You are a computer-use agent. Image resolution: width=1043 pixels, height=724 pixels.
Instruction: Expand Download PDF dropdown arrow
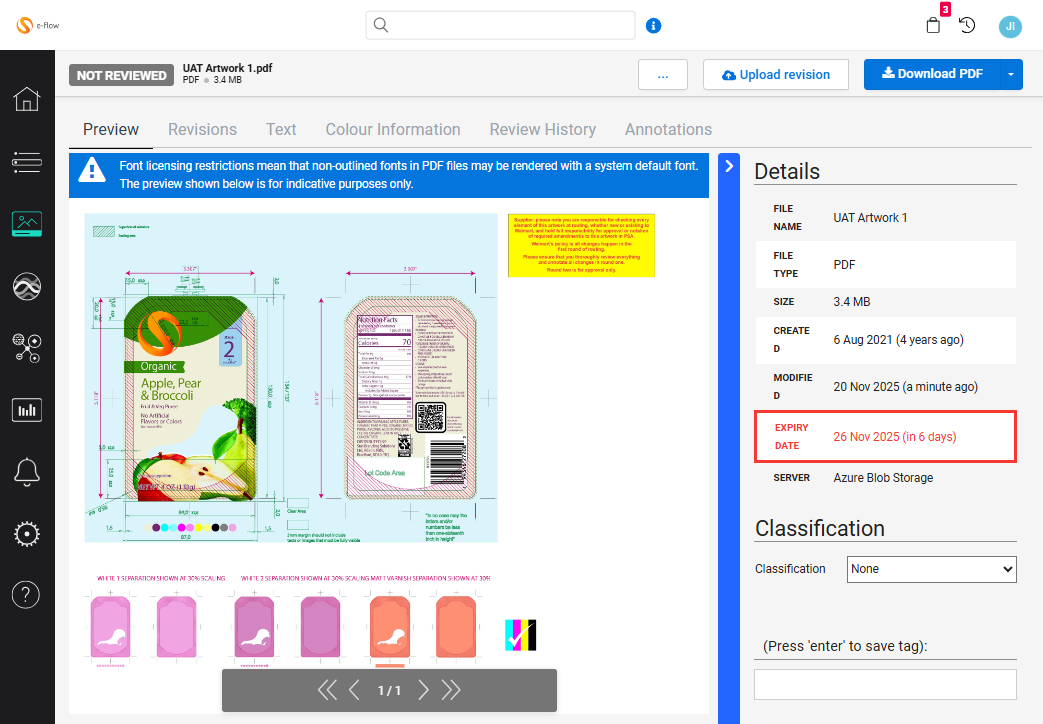(x=1010, y=75)
